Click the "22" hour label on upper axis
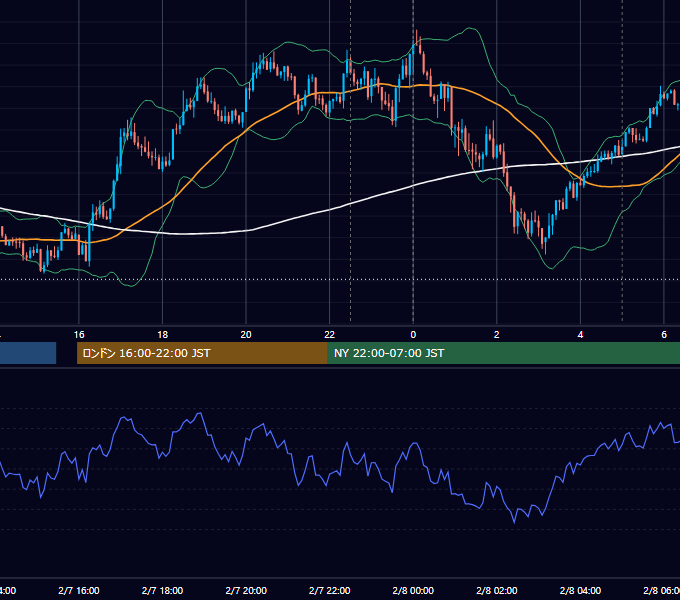Screen dimensions: 680x600 pyautogui.click(x=330, y=334)
